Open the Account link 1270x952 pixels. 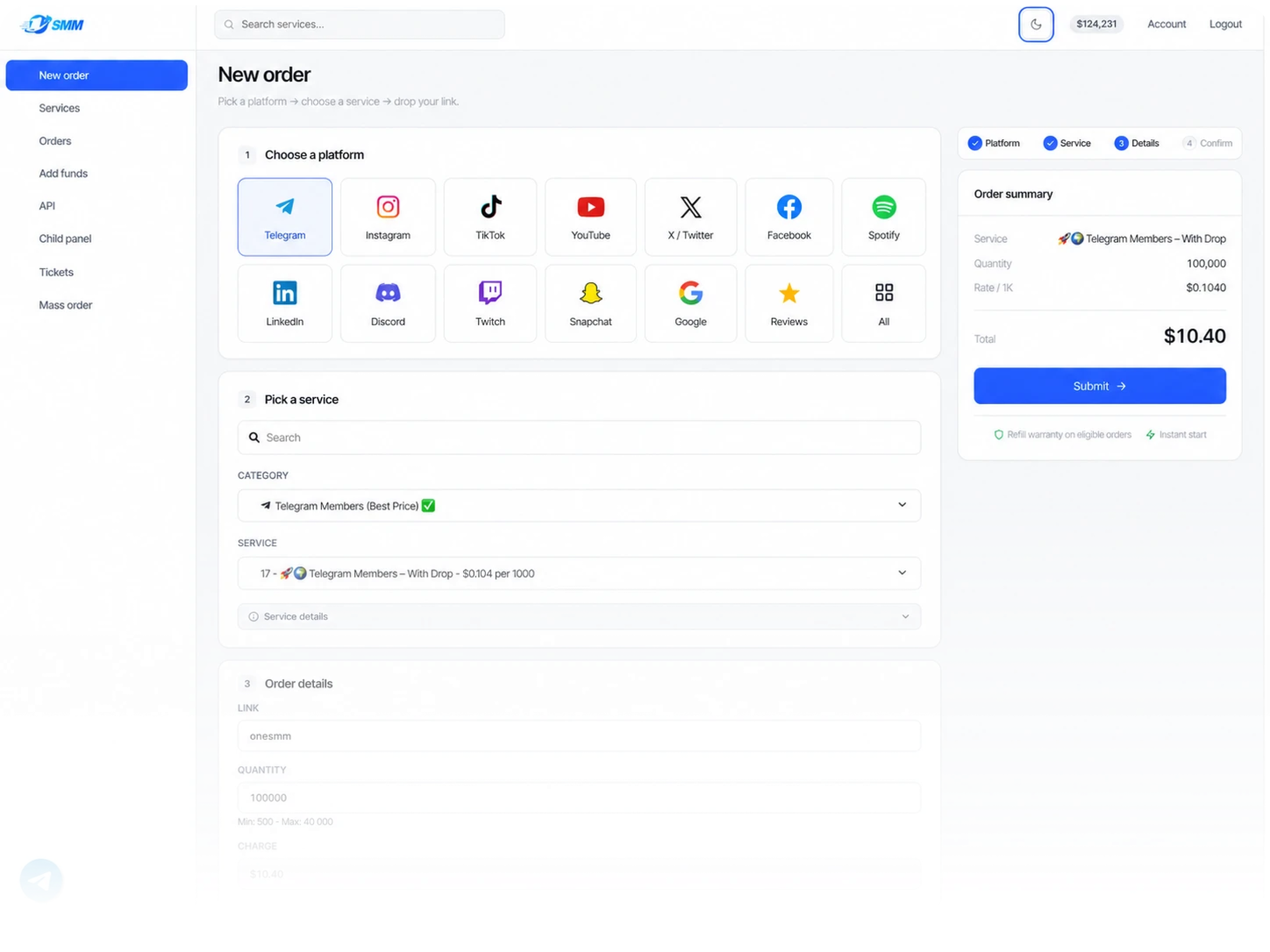pyautogui.click(x=1166, y=24)
